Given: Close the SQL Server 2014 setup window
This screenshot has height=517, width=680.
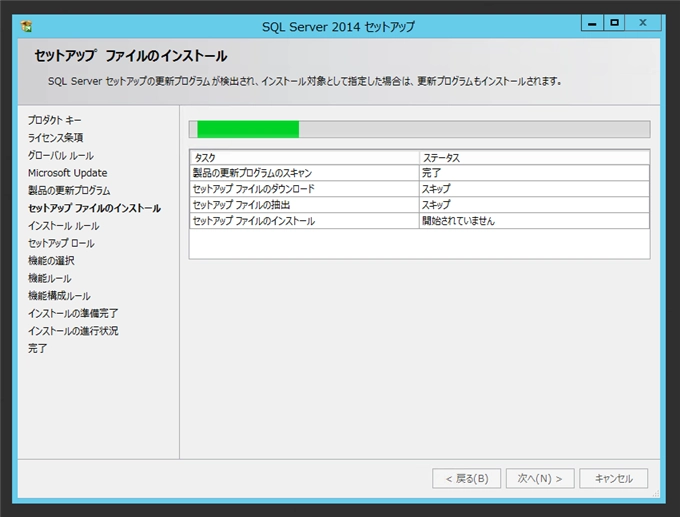Looking at the screenshot, I should point(643,23).
